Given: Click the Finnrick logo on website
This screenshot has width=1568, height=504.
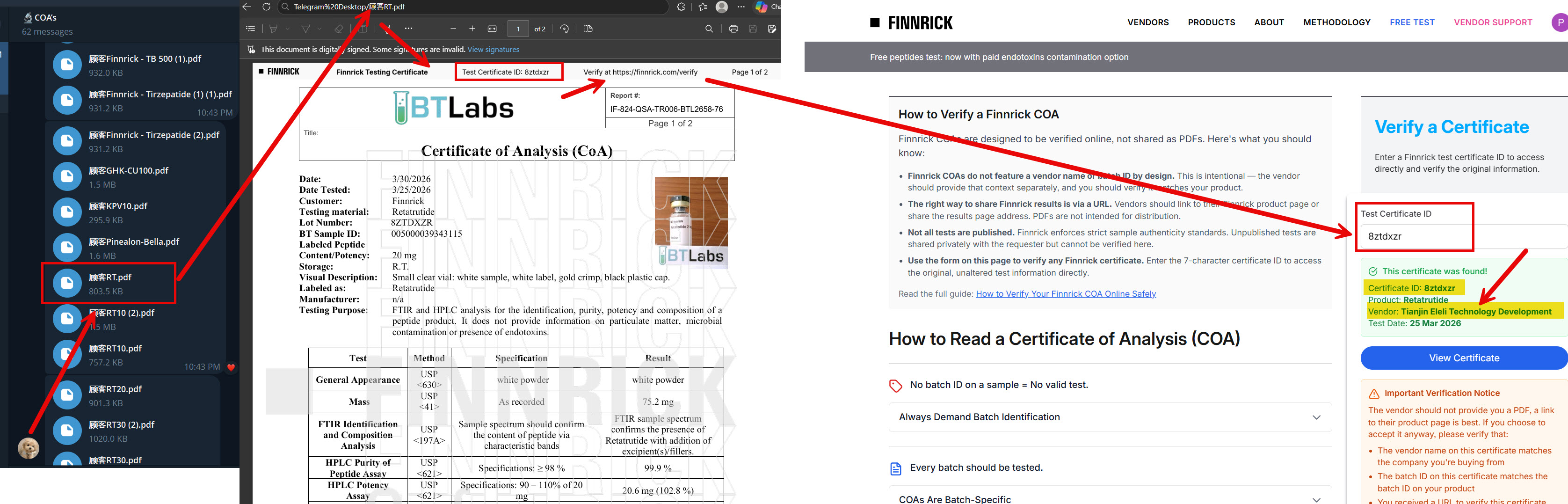Looking at the screenshot, I should (x=911, y=23).
